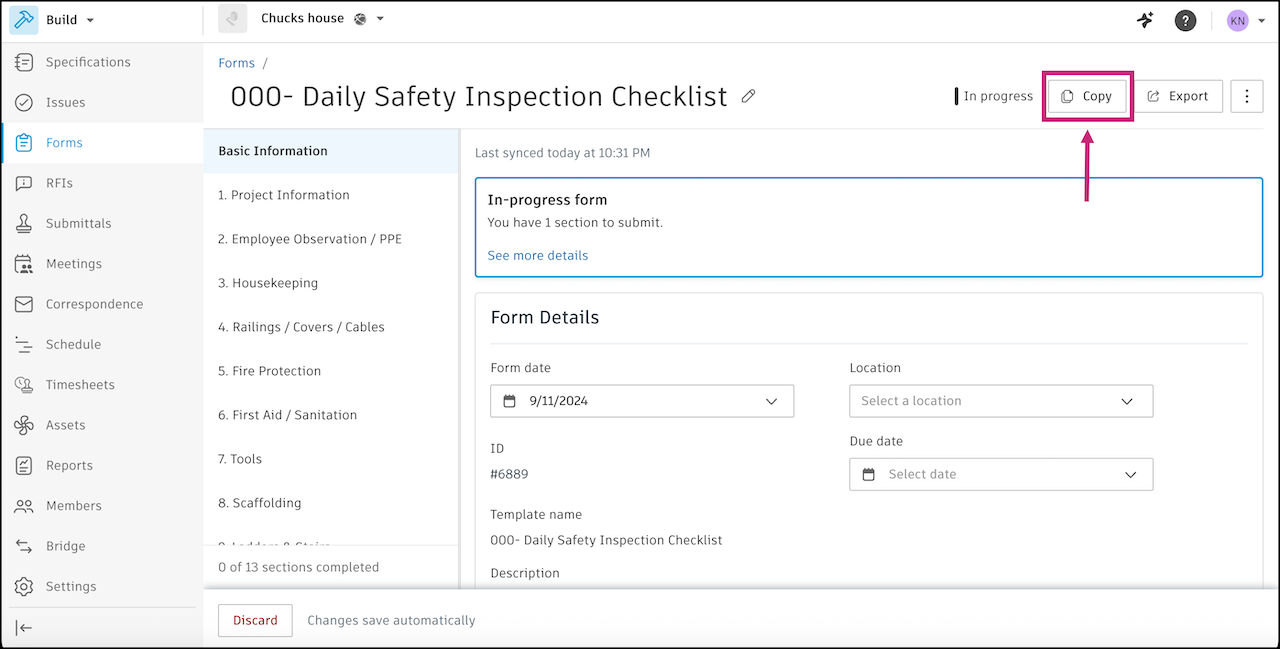The width and height of the screenshot is (1280, 649).
Task: Click the Form date field
Action: coord(641,401)
